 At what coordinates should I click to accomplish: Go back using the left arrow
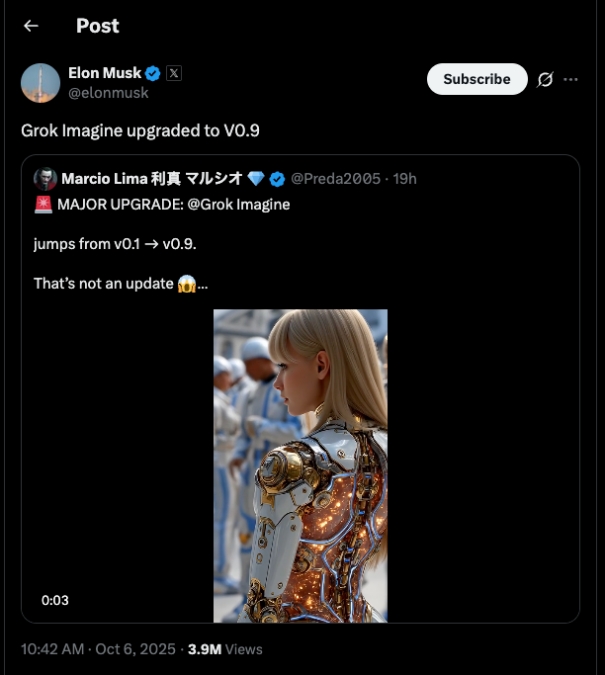click(31, 26)
